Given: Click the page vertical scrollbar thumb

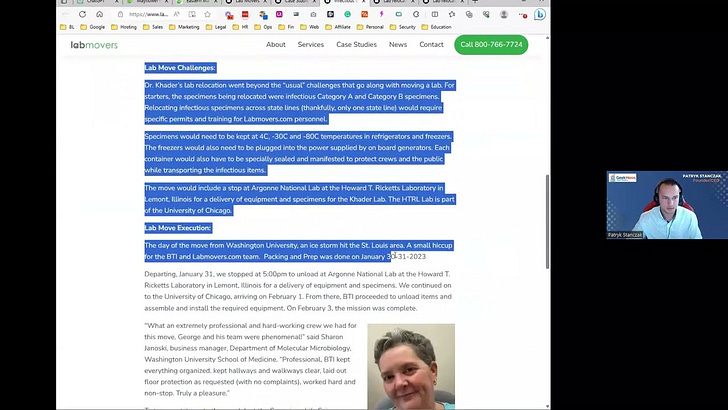Looking at the screenshot, I should pyautogui.click(x=547, y=221).
